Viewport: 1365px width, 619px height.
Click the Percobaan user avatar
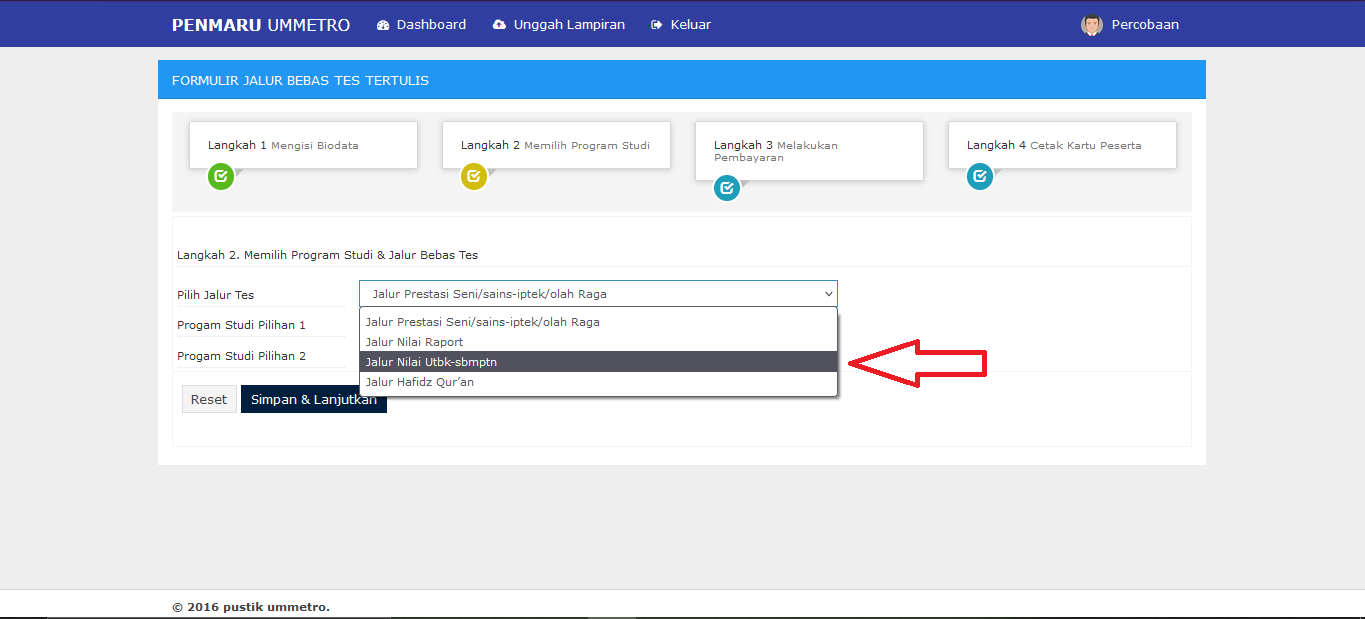[1091, 25]
